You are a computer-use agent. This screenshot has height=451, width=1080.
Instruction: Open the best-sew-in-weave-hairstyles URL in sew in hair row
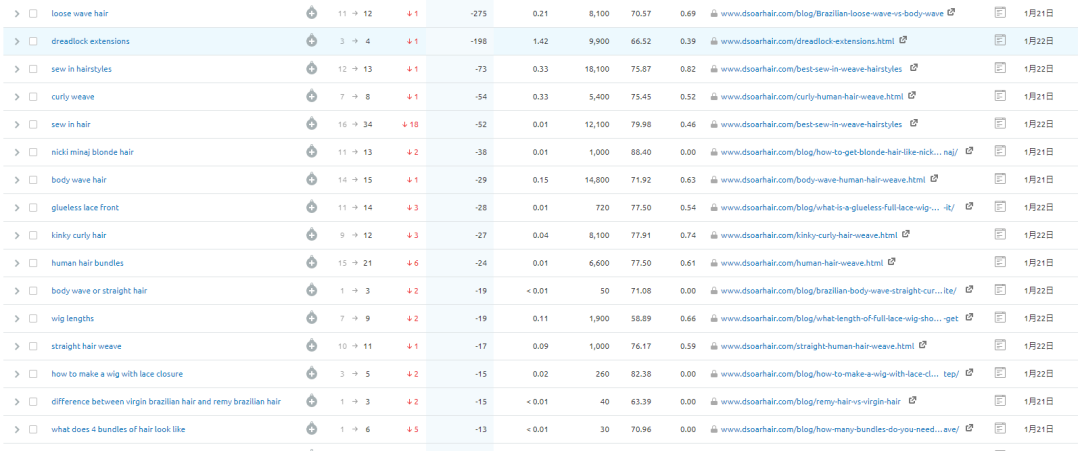811,124
